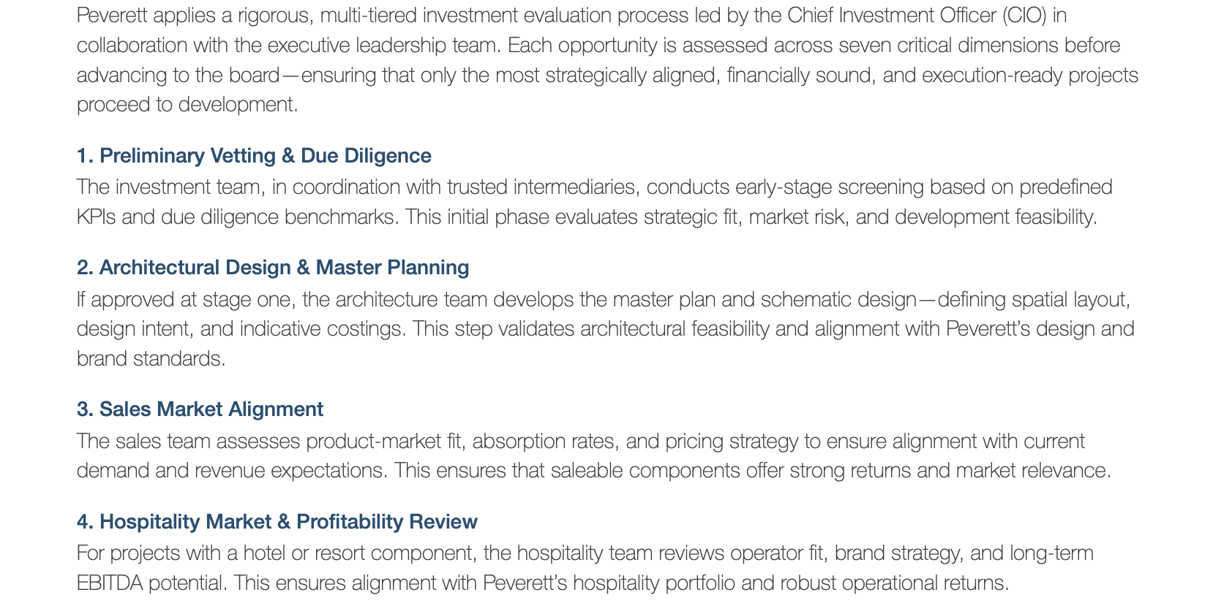The height and width of the screenshot is (600, 1224).
Task: Click the words 'development feasibility.'
Action: 995,217
